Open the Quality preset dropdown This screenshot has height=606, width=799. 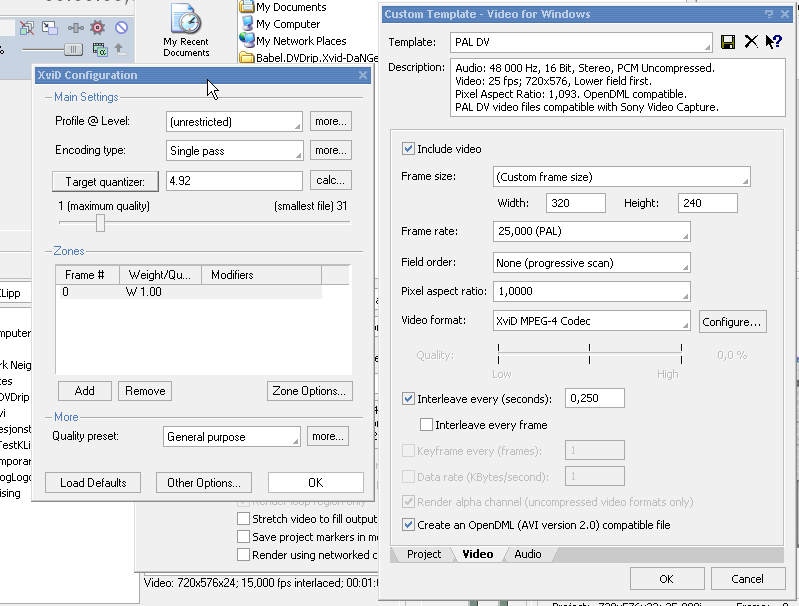[232, 437]
